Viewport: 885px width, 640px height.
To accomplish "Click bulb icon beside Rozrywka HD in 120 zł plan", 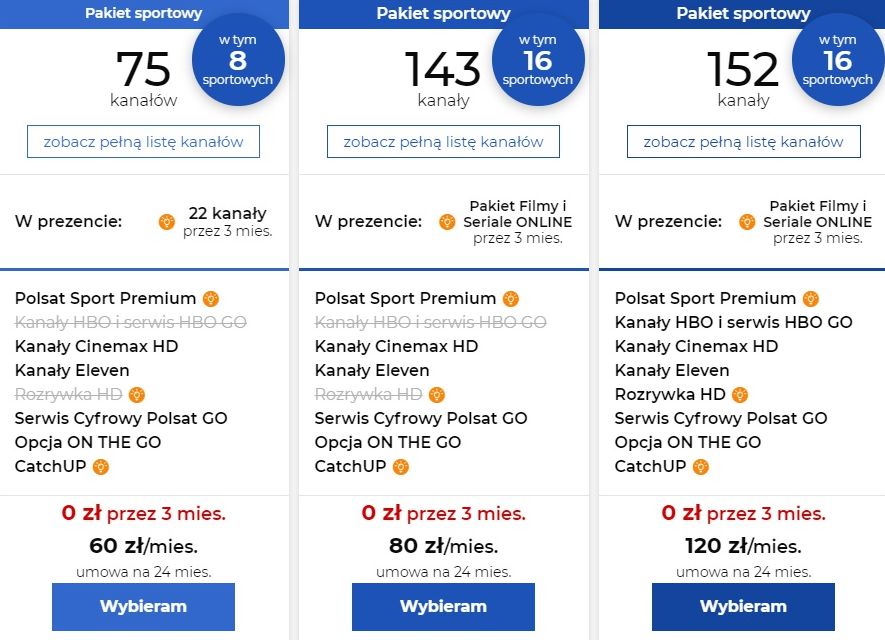I will [x=740, y=394].
